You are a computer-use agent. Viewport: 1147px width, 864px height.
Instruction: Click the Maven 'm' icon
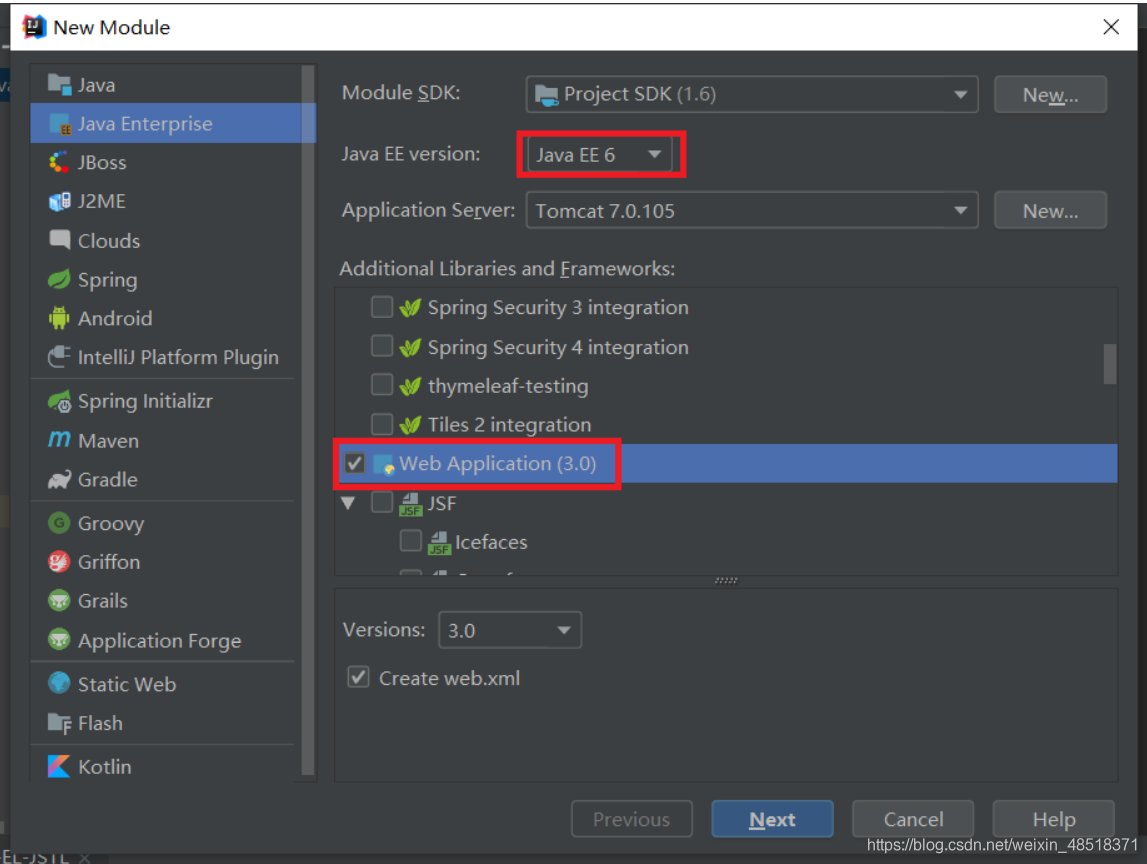pyautogui.click(x=59, y=440)
